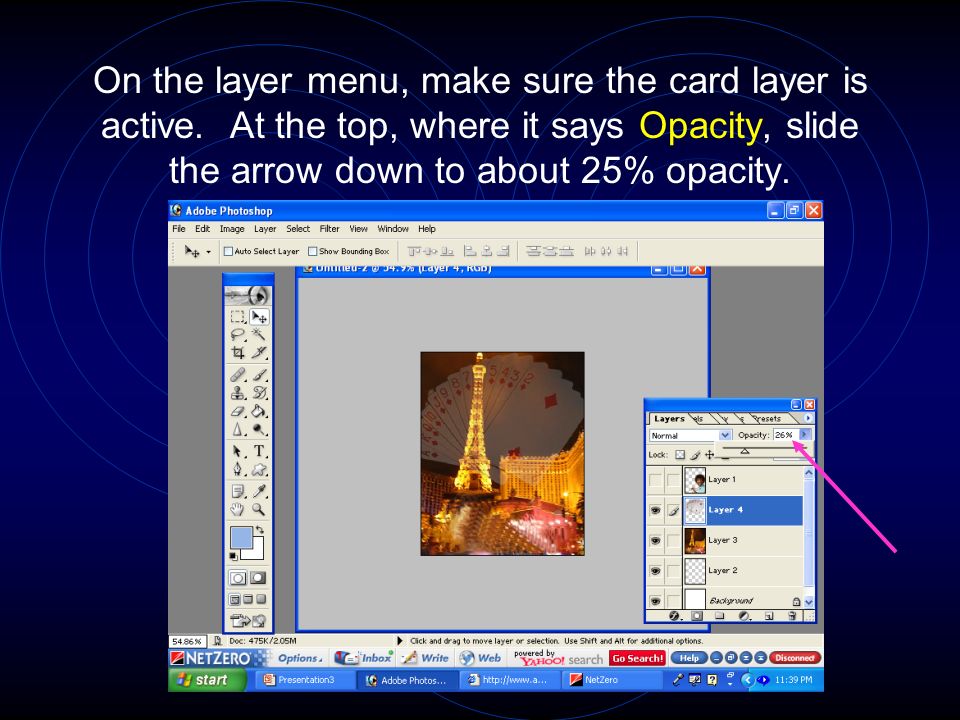Click the Go Search! button
The height and width of the screenshot is (720, 960).
coord(637,658)
